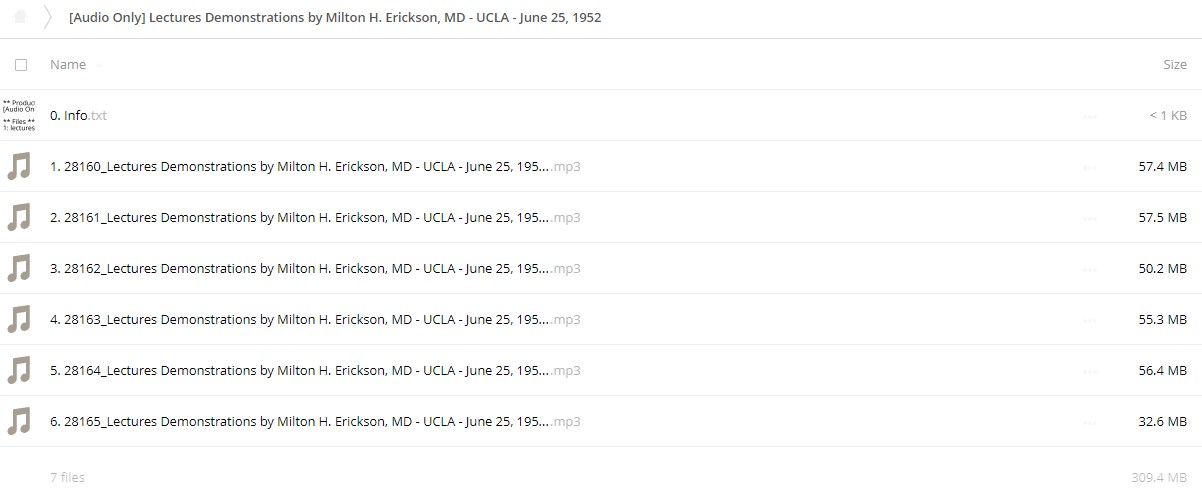1202x499 pixels.
Task: Open more options for the 55.3 MB file
Action: [x=1089, y=320]
